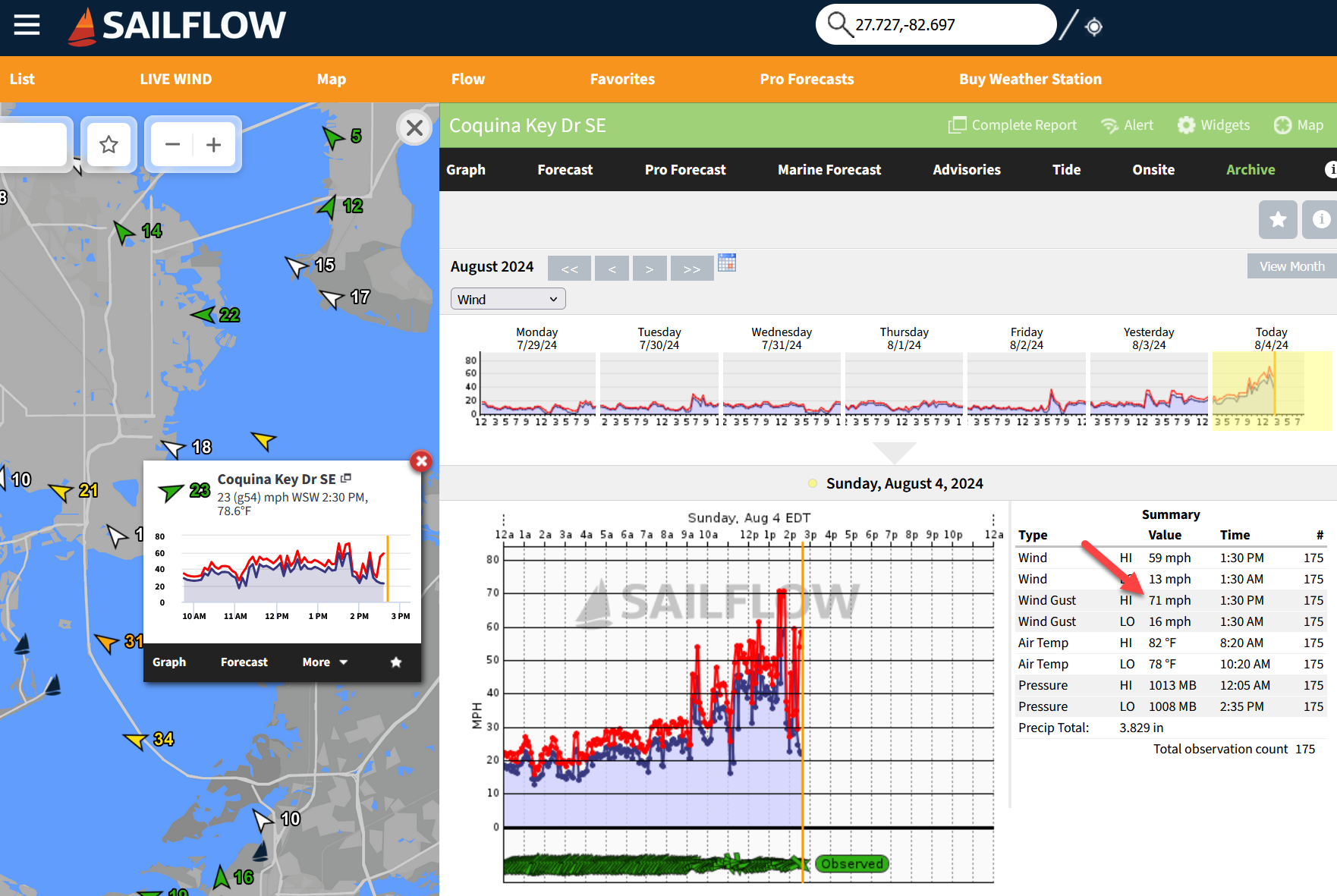Open the Pro Forecast tab
Viewport: 1337px width, 896px height.
(x=685, y=170)
